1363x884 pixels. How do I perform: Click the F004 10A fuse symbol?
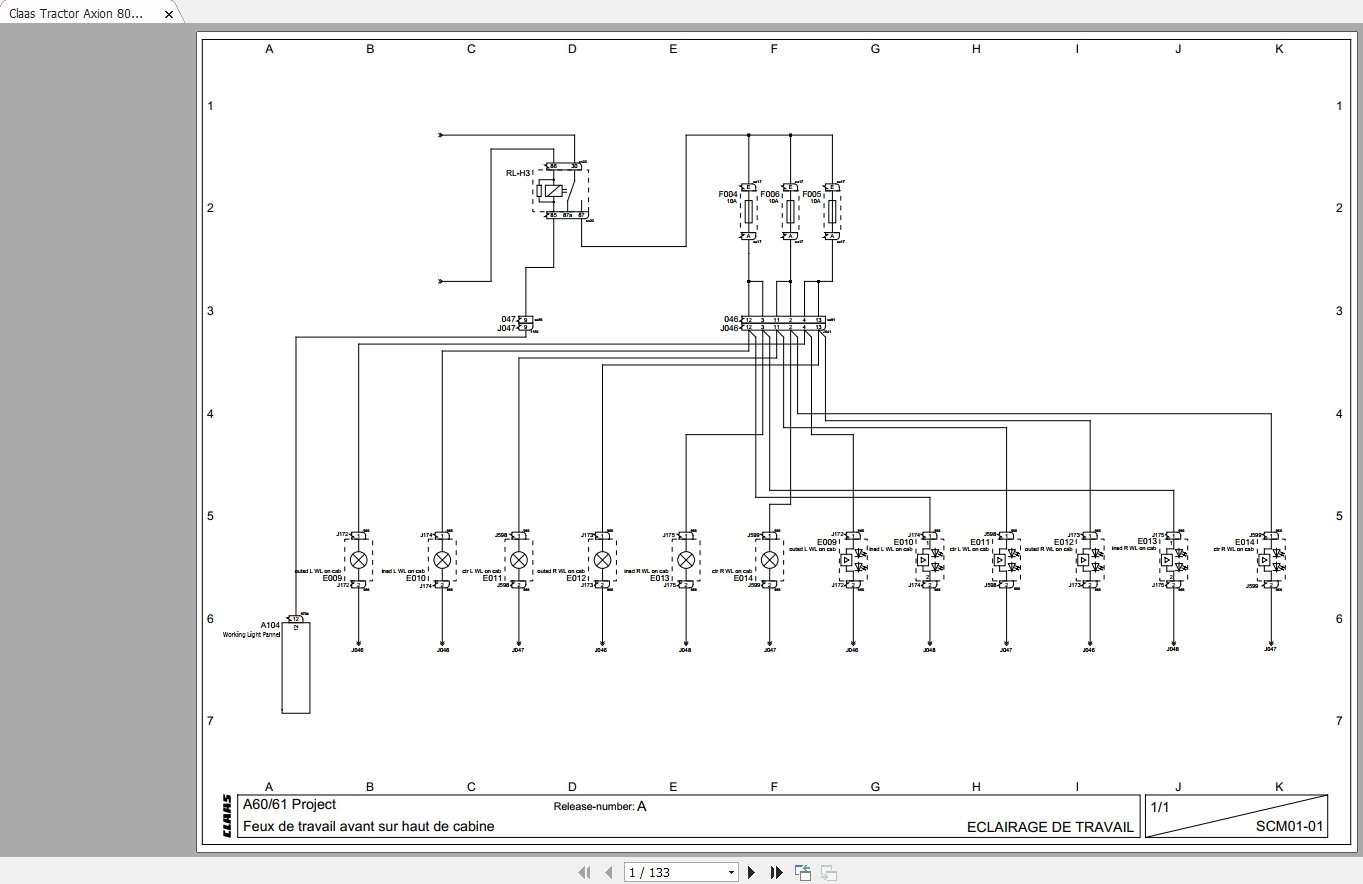pyautogui.click(x=748, y=211)
